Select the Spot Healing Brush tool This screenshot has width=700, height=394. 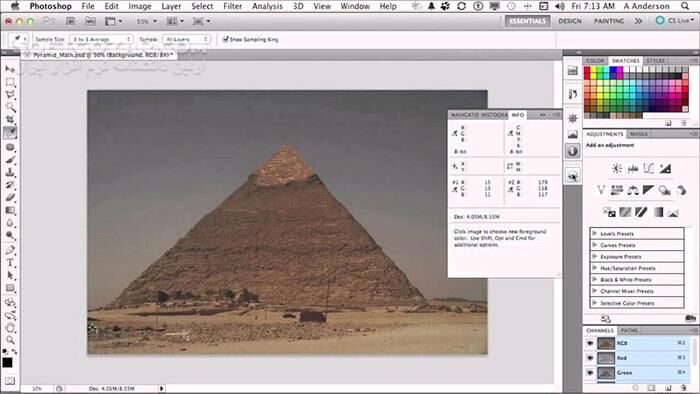tap(10, 147)
